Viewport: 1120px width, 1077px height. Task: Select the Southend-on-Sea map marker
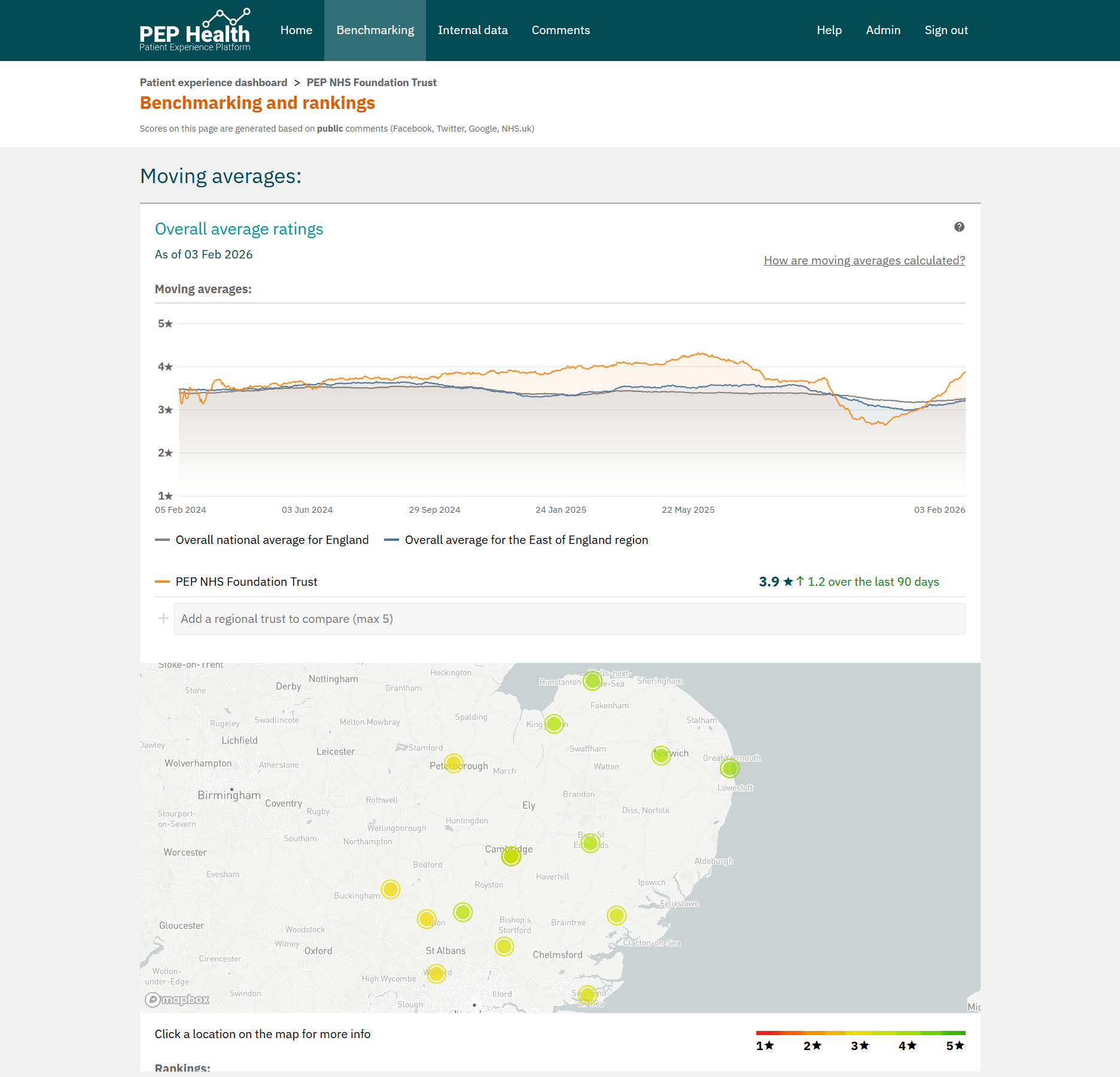(588, 995)
